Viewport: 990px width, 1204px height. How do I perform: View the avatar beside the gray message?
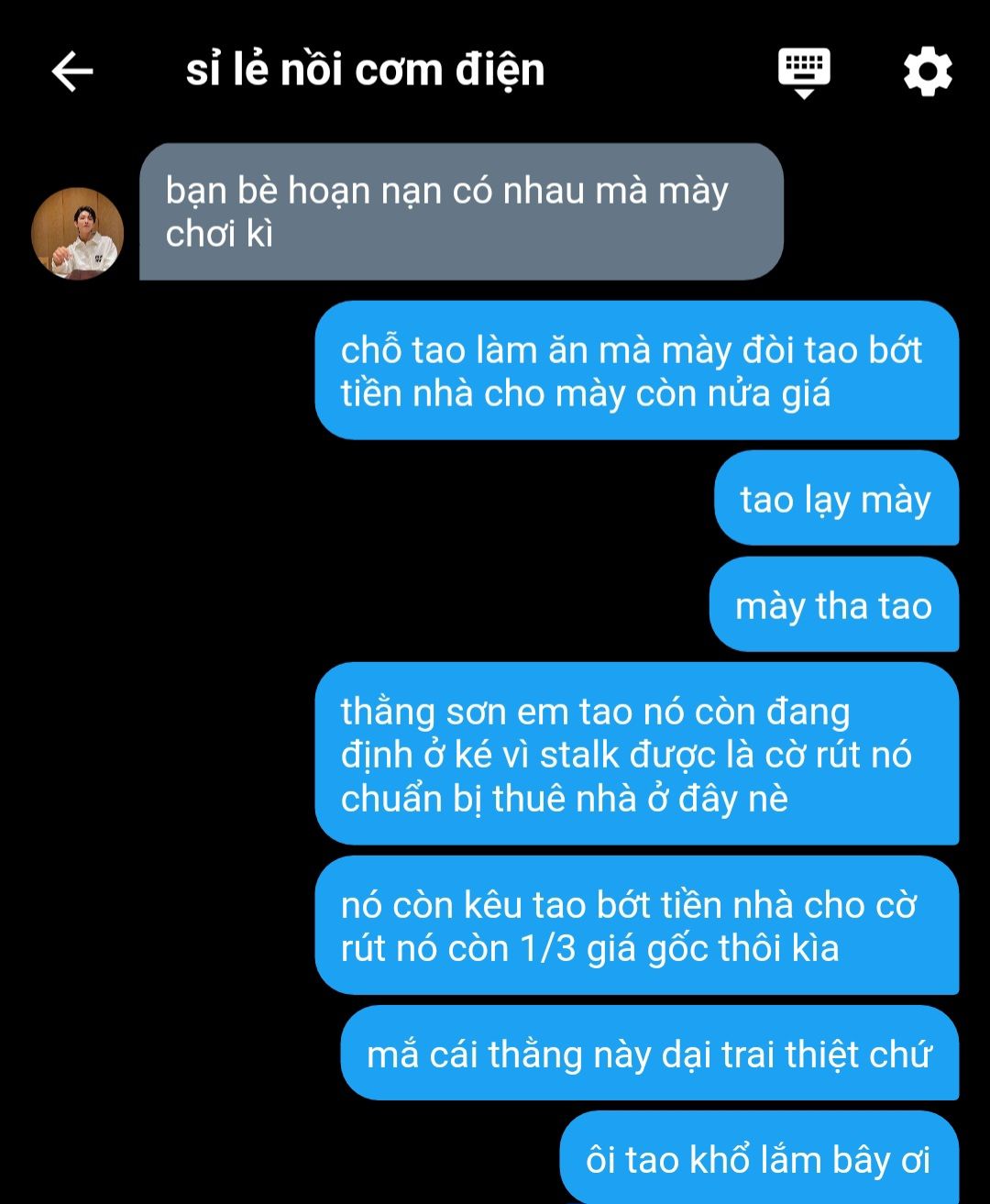point(78,233)
